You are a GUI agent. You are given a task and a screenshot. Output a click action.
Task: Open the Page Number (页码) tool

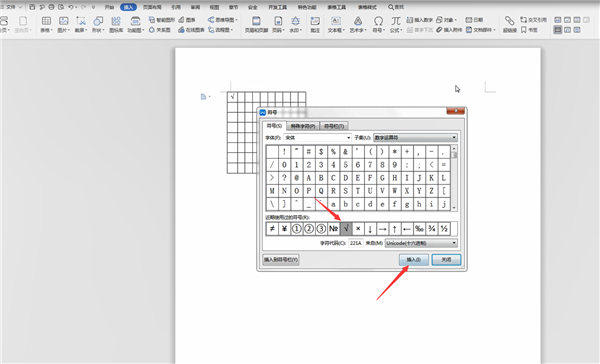[x=278, y=24]
